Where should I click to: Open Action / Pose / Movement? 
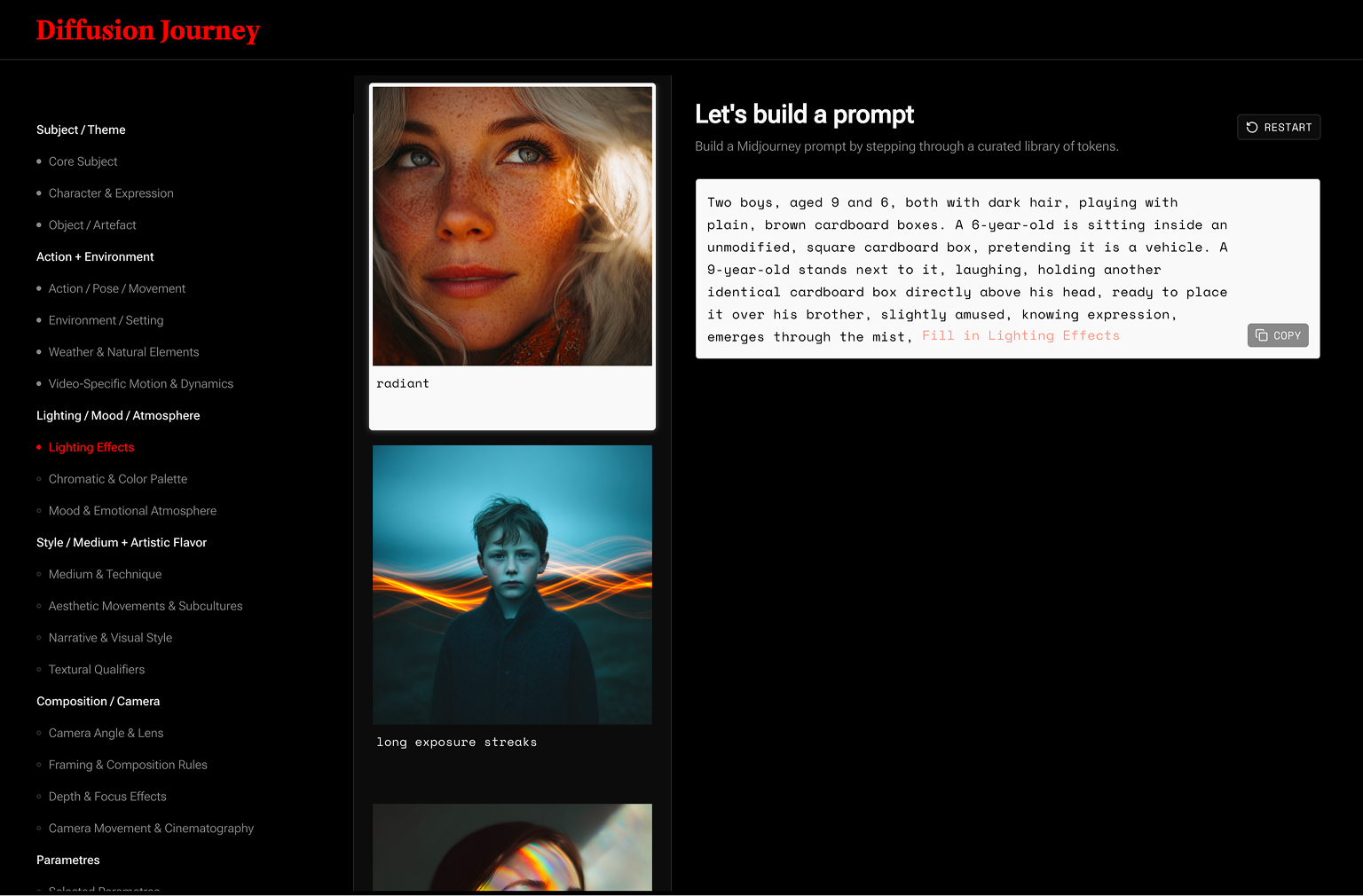(117, 288)
